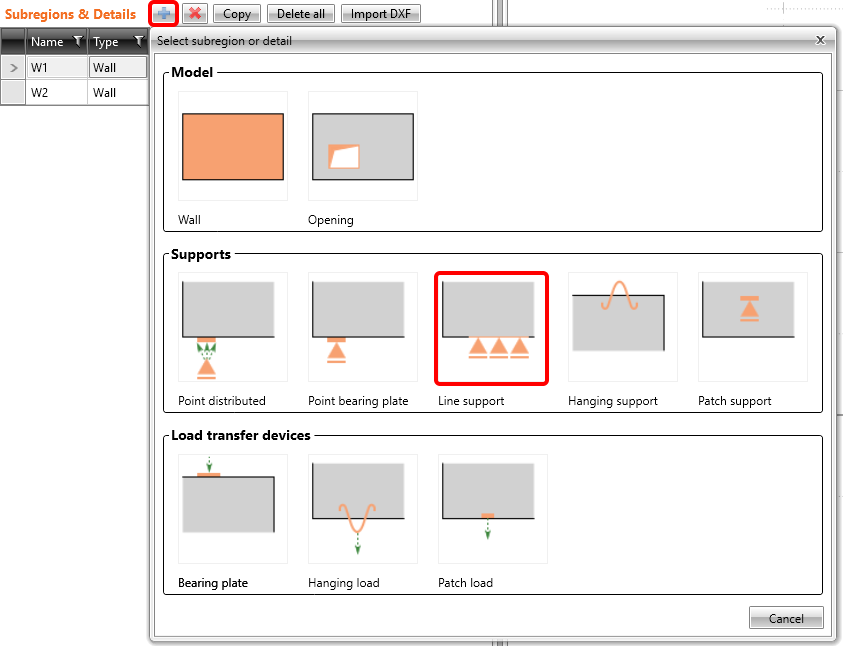Choose the Opening model icon
The image size is (843, 646).
click(362, 146)
